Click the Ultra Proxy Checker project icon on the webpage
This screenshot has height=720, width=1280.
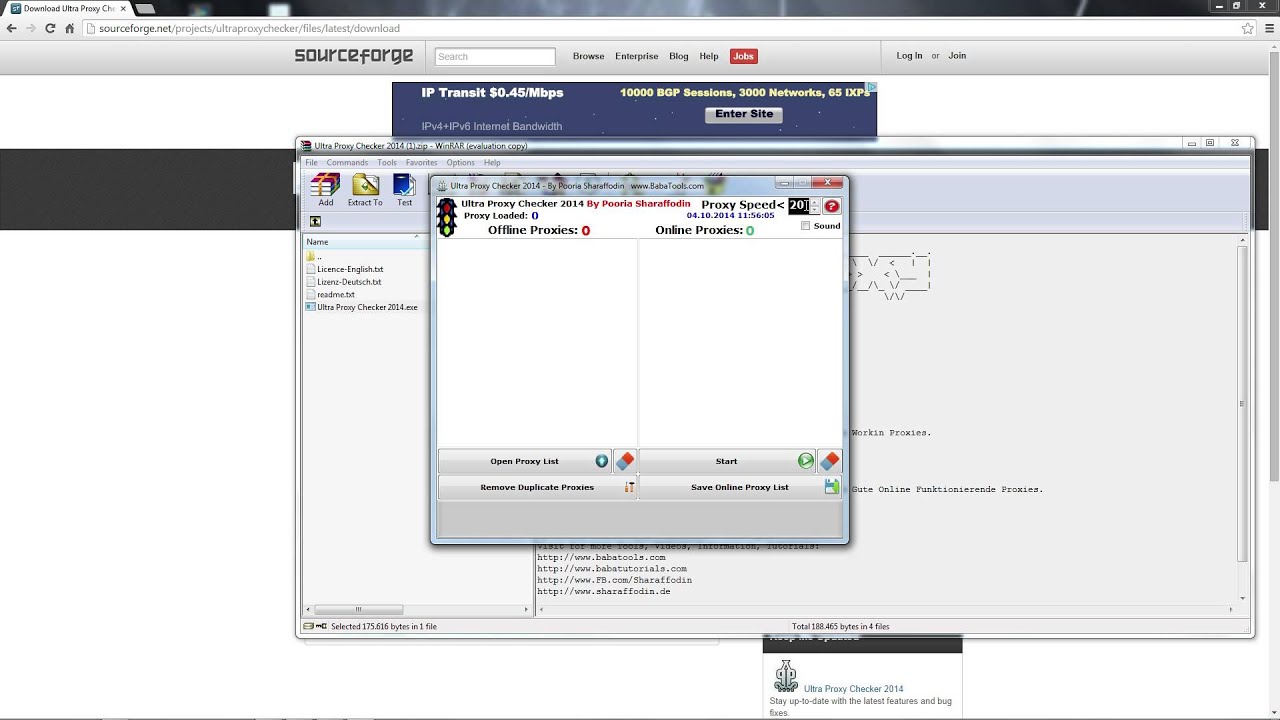tap(786, 676)
